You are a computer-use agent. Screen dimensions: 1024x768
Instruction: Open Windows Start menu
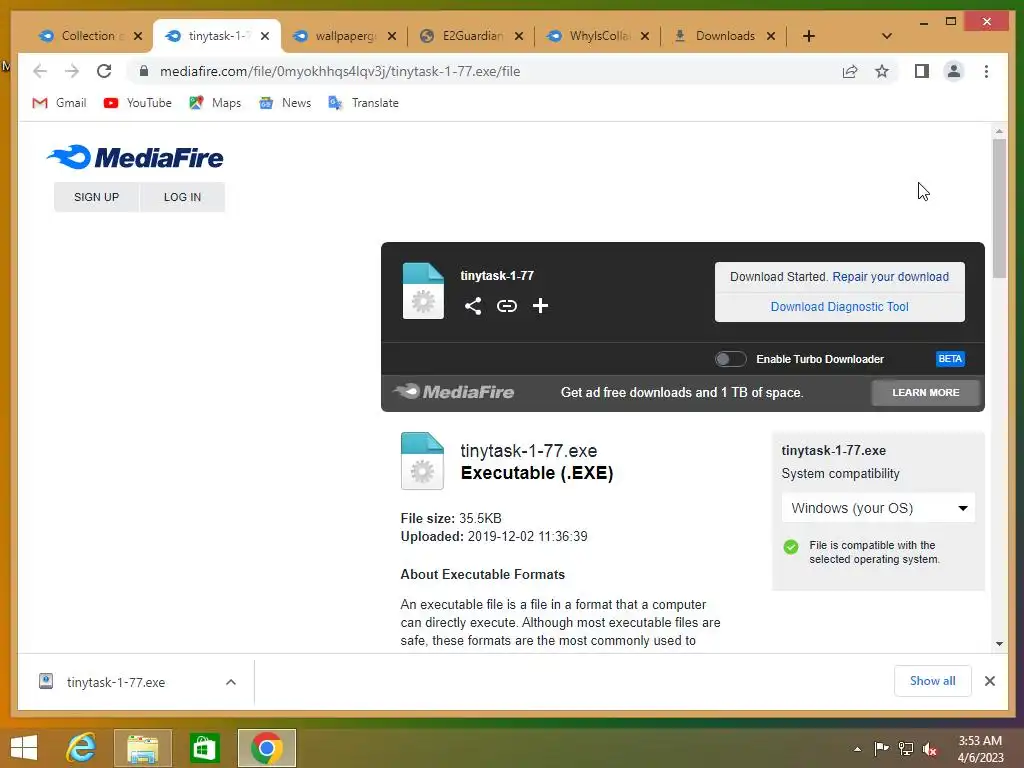click(24, 748)
